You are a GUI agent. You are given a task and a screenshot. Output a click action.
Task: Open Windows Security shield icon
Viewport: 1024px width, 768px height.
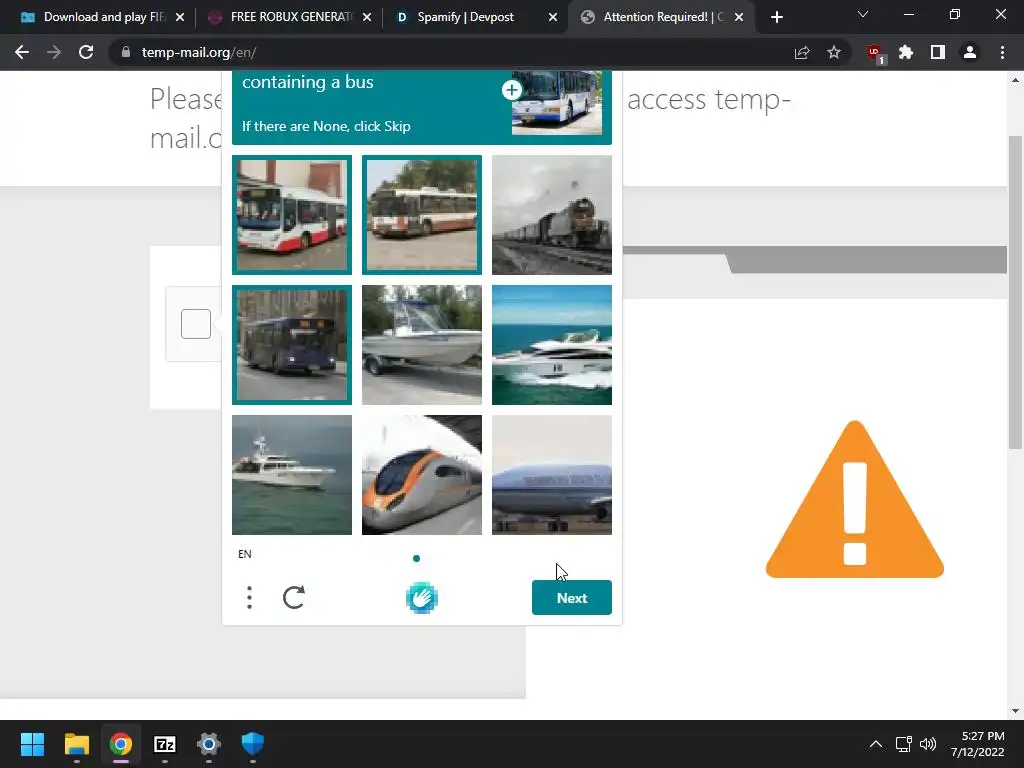click(253, 744)
